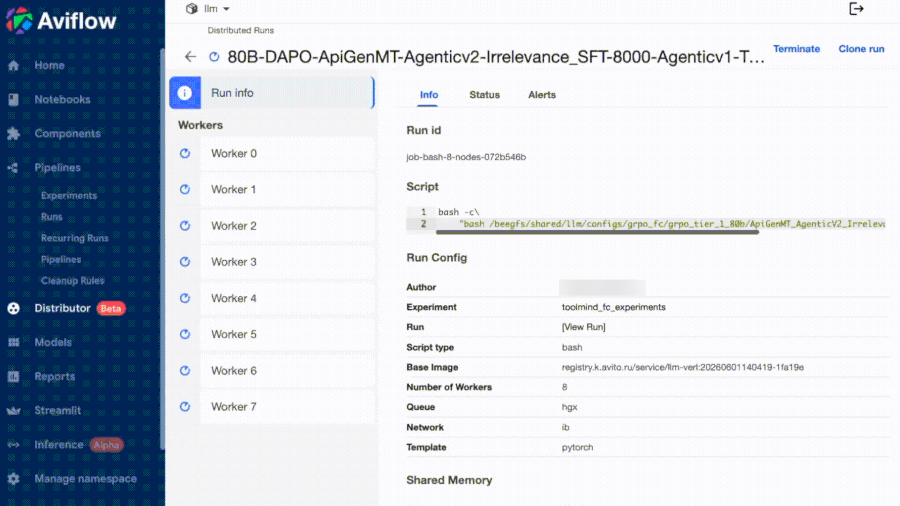Click the run status spinner icon beside title

214,57
